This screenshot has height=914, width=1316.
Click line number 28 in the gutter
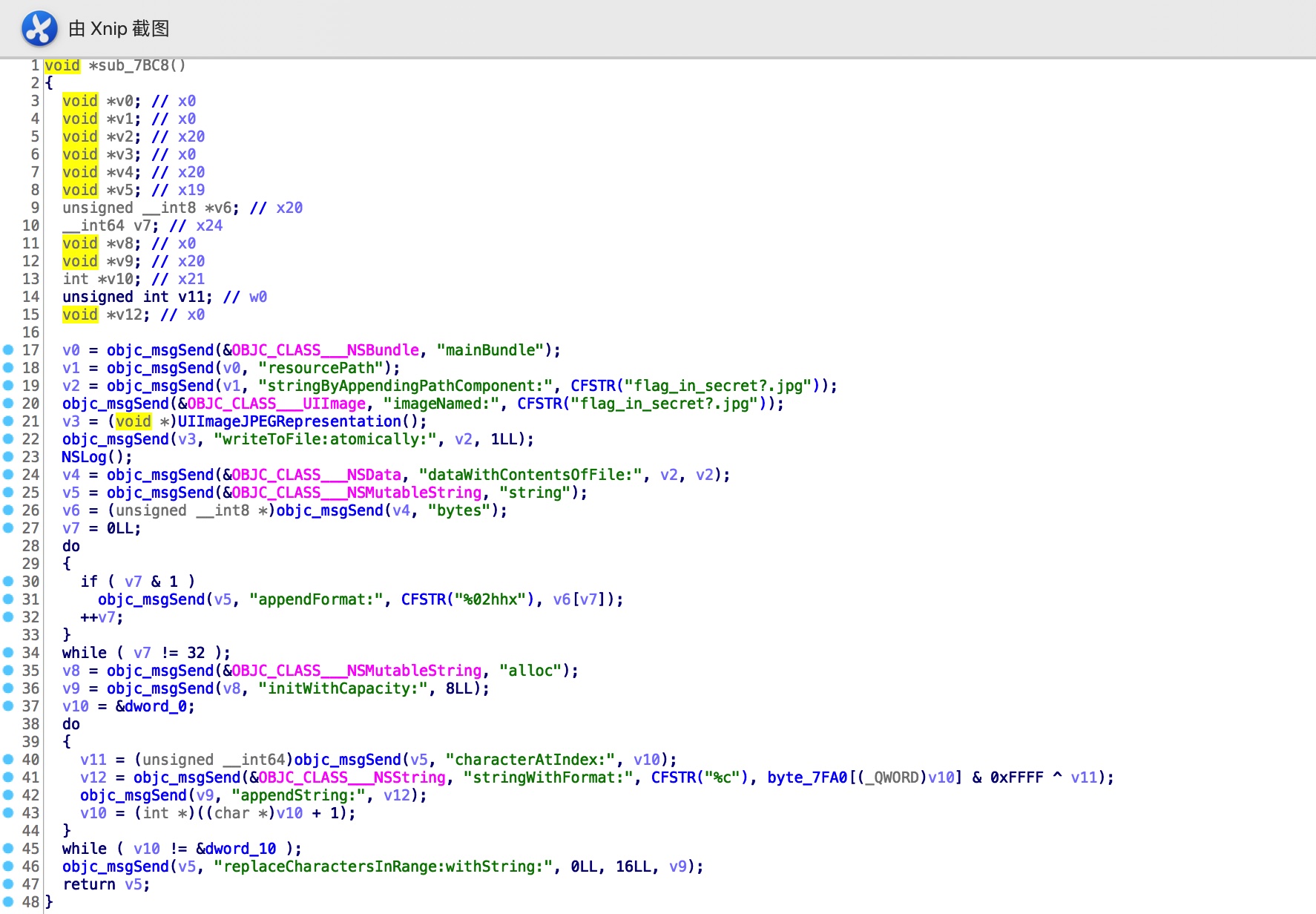click(x=30, y=546)
